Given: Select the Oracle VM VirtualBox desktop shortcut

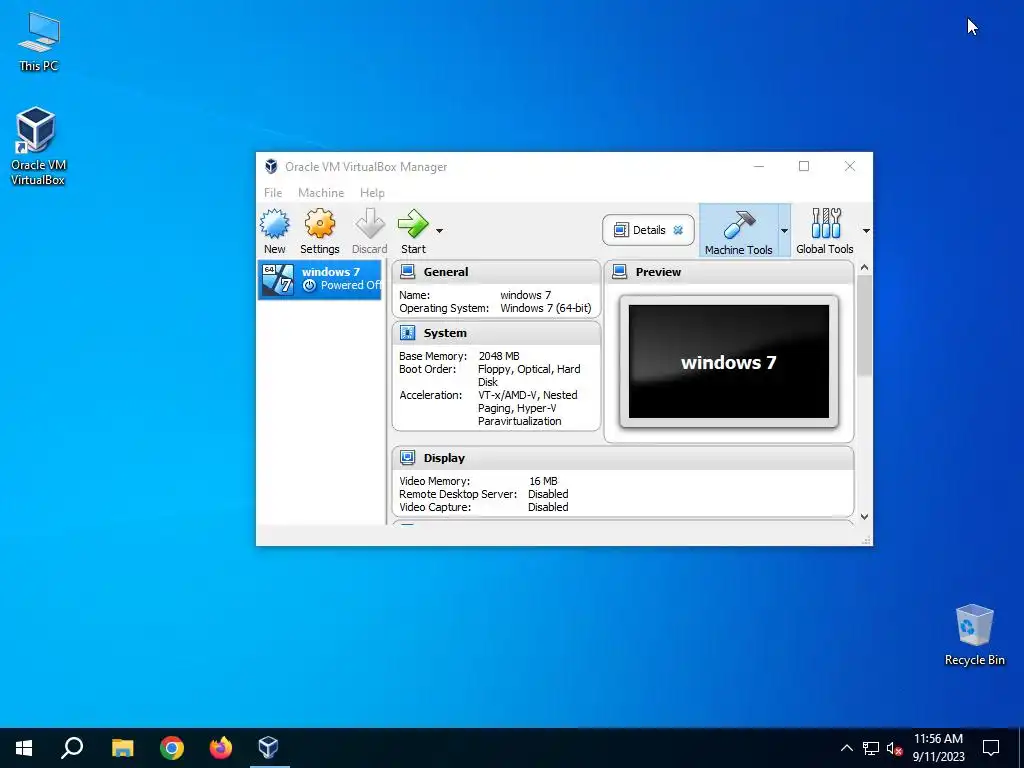Looking at the screenshot, I should point(37,146).
